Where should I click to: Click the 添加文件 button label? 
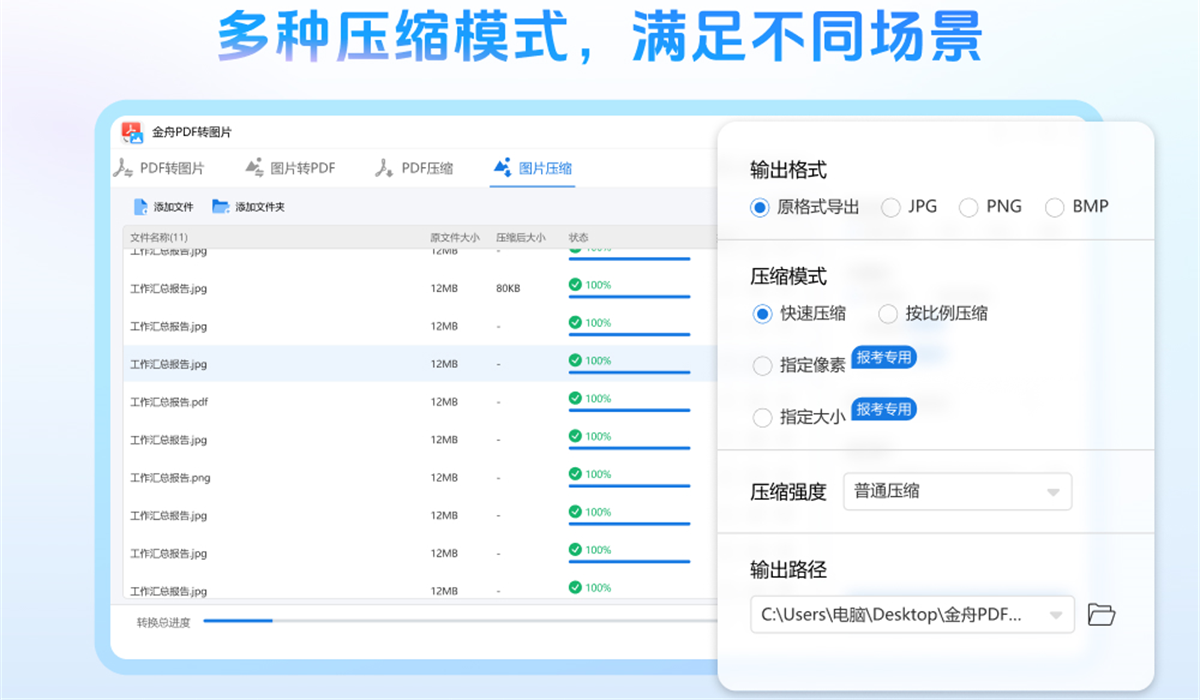point(173,207)
